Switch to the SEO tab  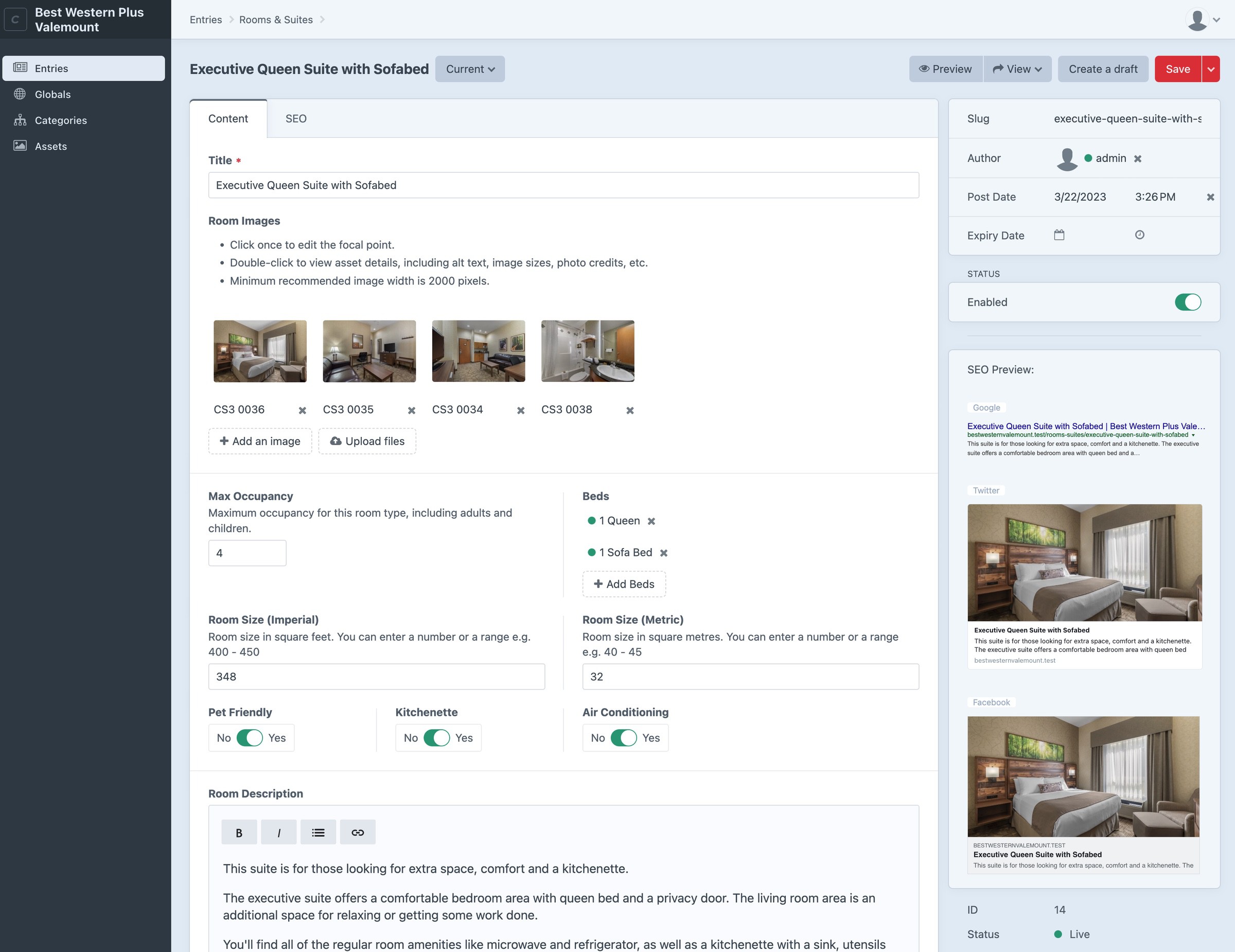296,118
